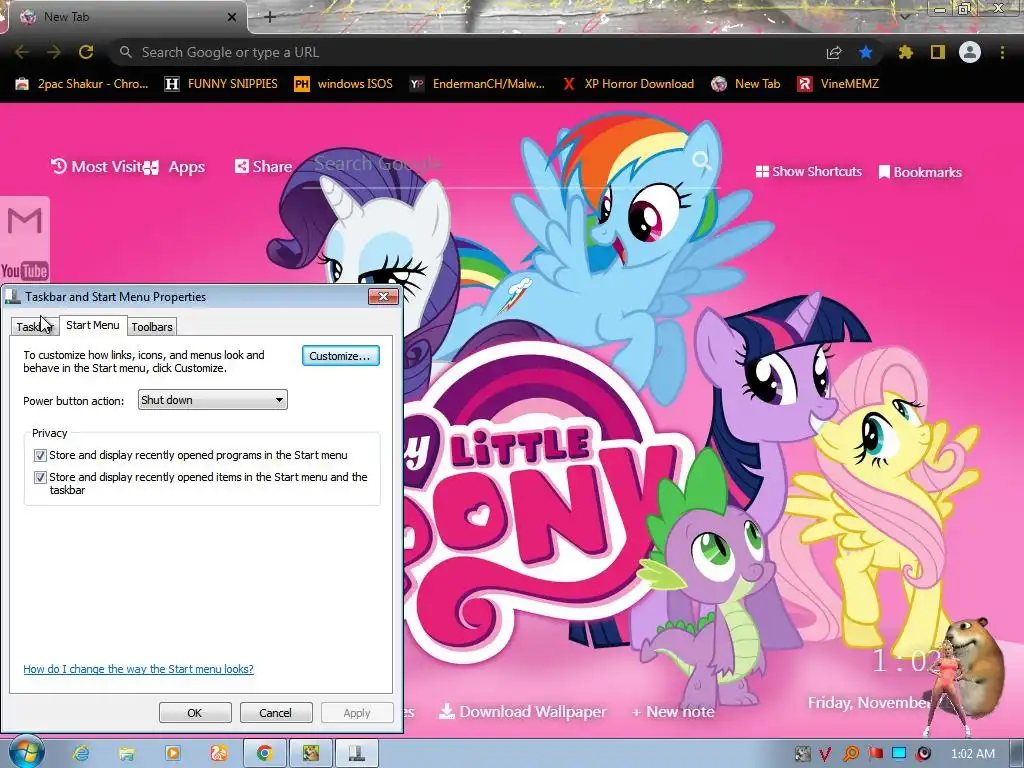Minimize the Chrome window

point(939,8)
